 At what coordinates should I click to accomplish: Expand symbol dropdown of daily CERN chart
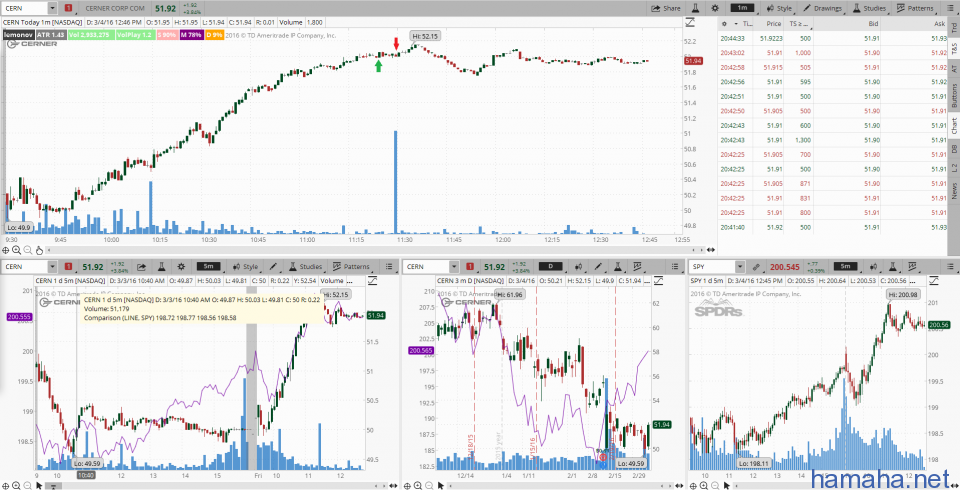[x=454, y=266]
